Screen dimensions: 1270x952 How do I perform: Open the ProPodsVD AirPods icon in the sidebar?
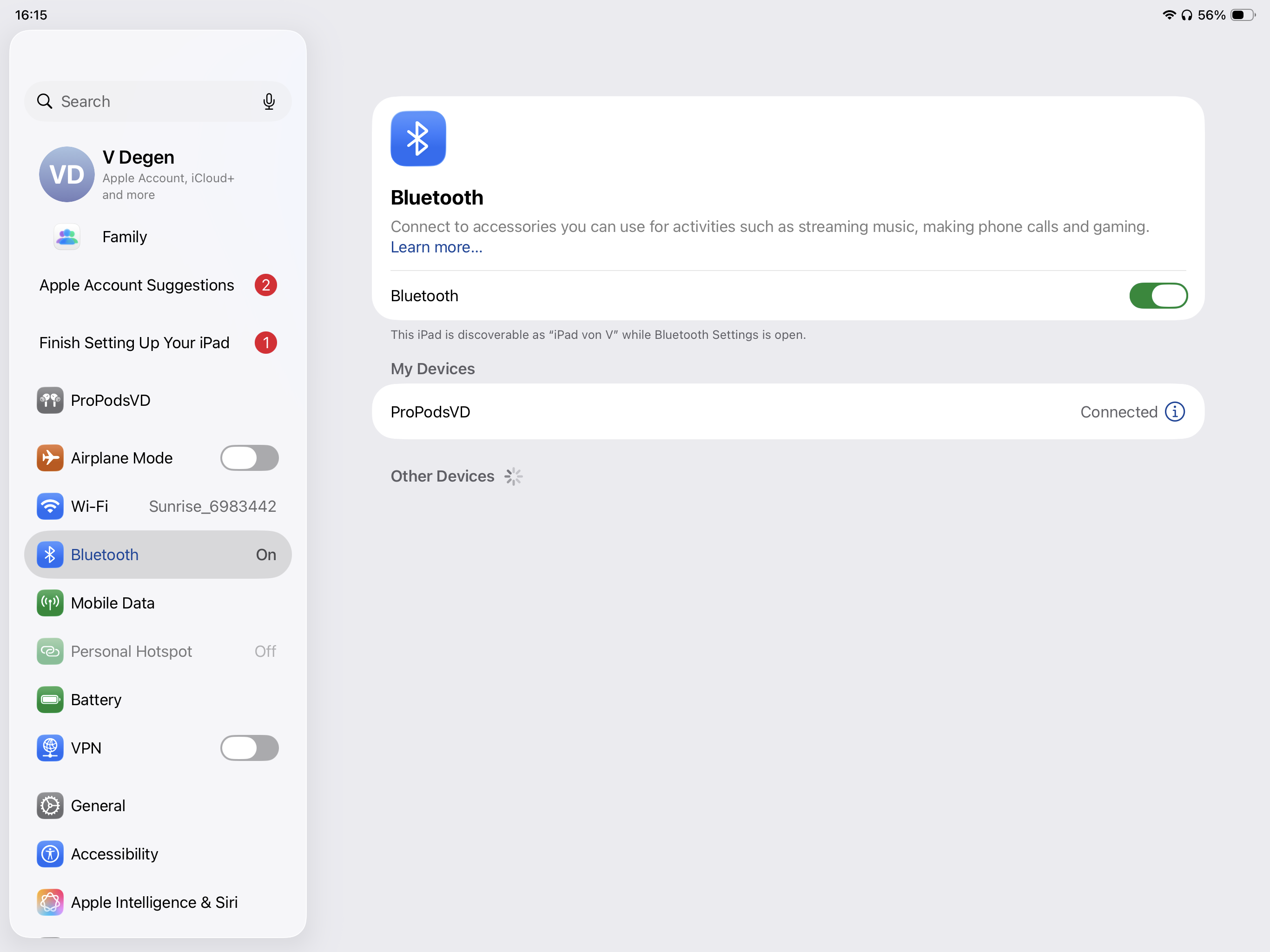coord(50,400)
